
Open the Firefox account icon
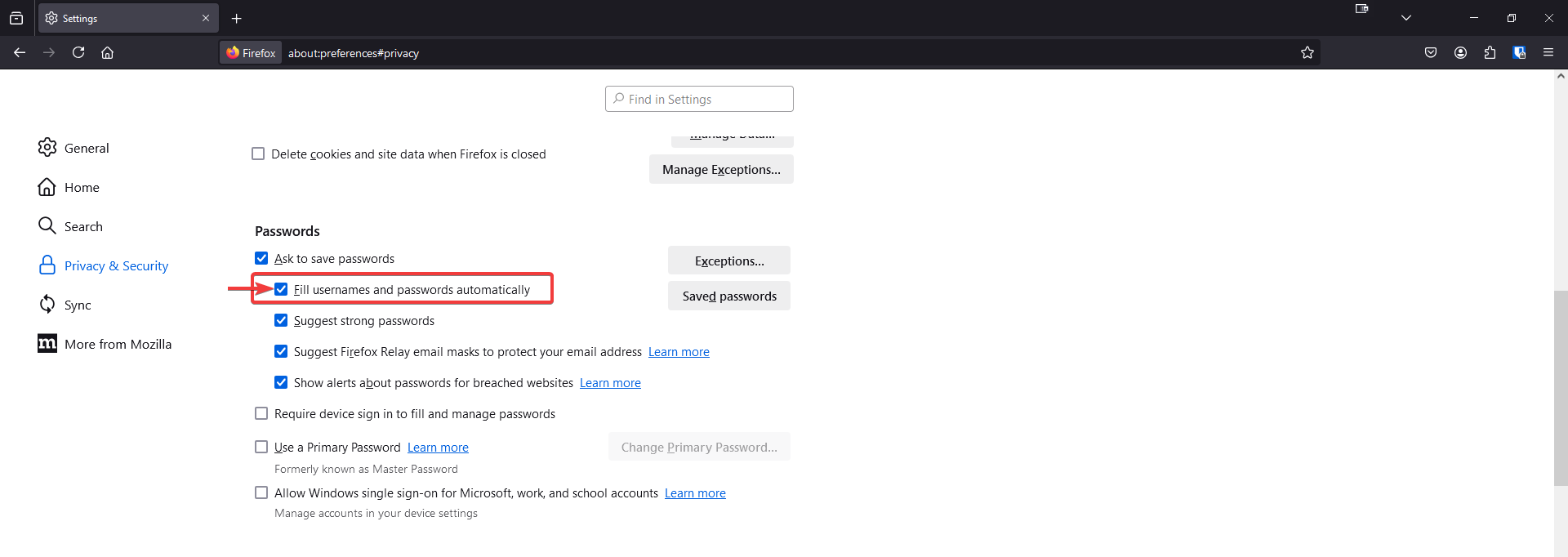pyautogui.click(x=1460, y=52)
